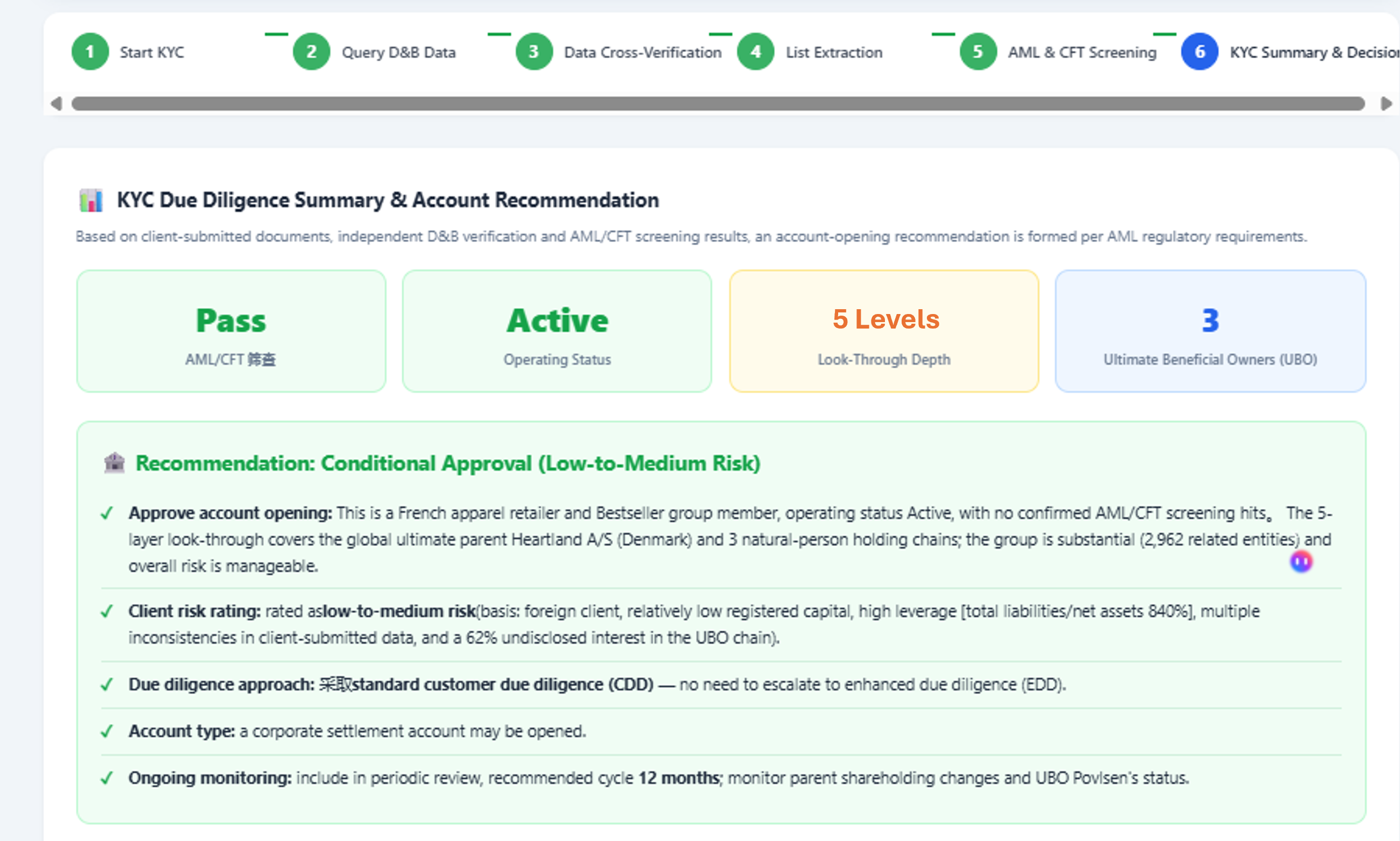This screenshot has height=841, width=1400.
Task: Click the 'Approve account opening:' bold label
Action: click(x=230, y=514)
